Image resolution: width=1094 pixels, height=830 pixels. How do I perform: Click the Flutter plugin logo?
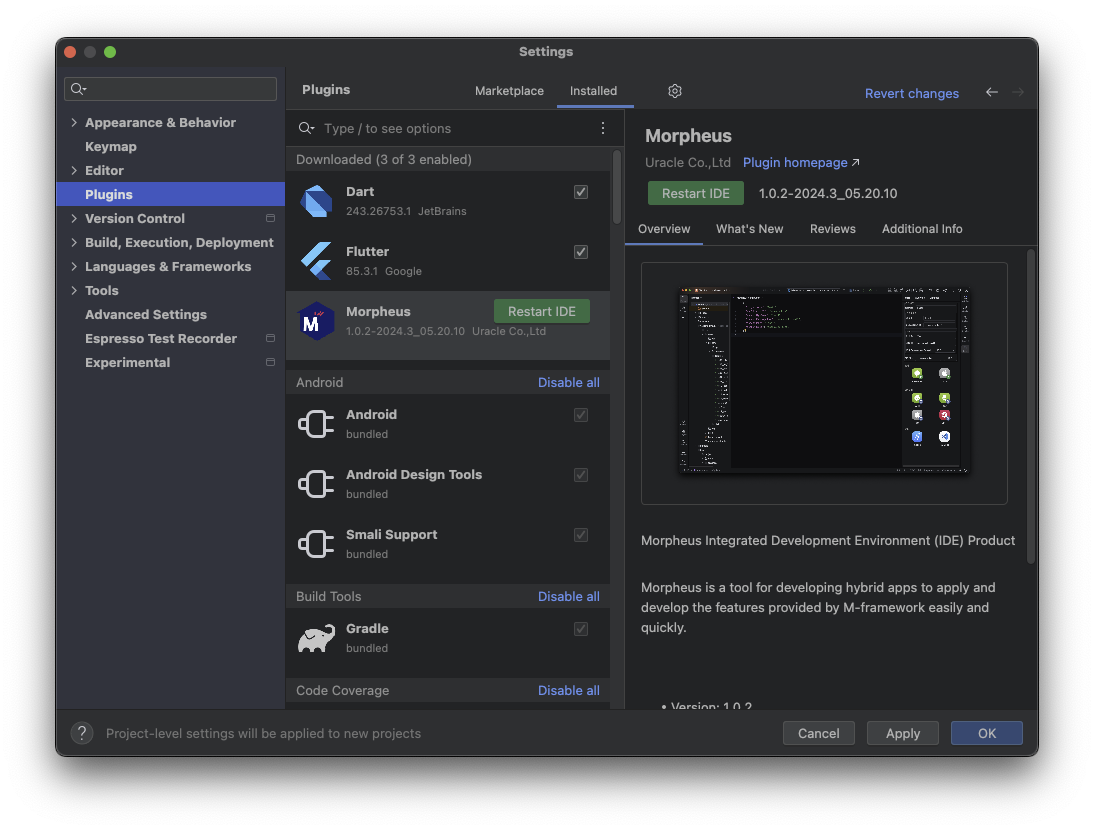(316, 261)
